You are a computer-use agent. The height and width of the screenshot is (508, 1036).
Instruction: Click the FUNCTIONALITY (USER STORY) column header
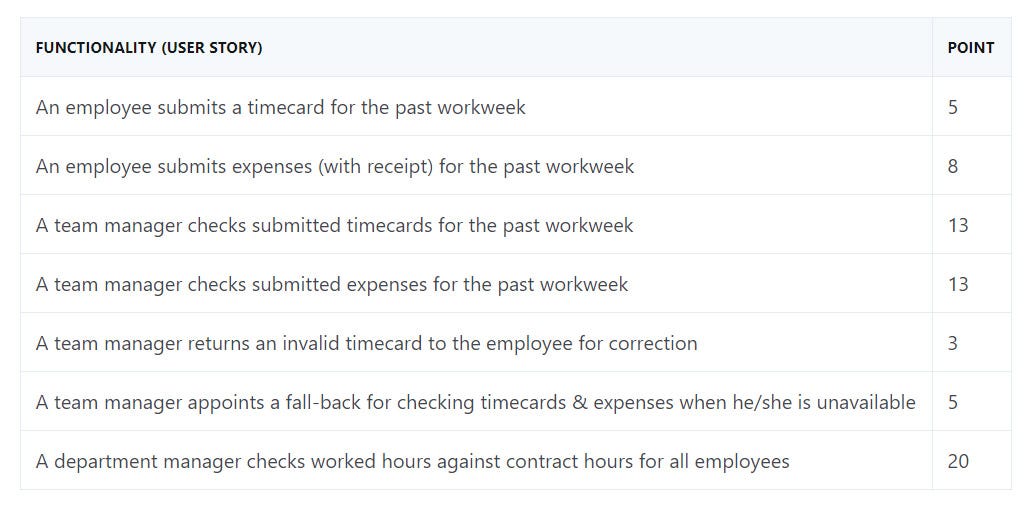coord(149,48)
